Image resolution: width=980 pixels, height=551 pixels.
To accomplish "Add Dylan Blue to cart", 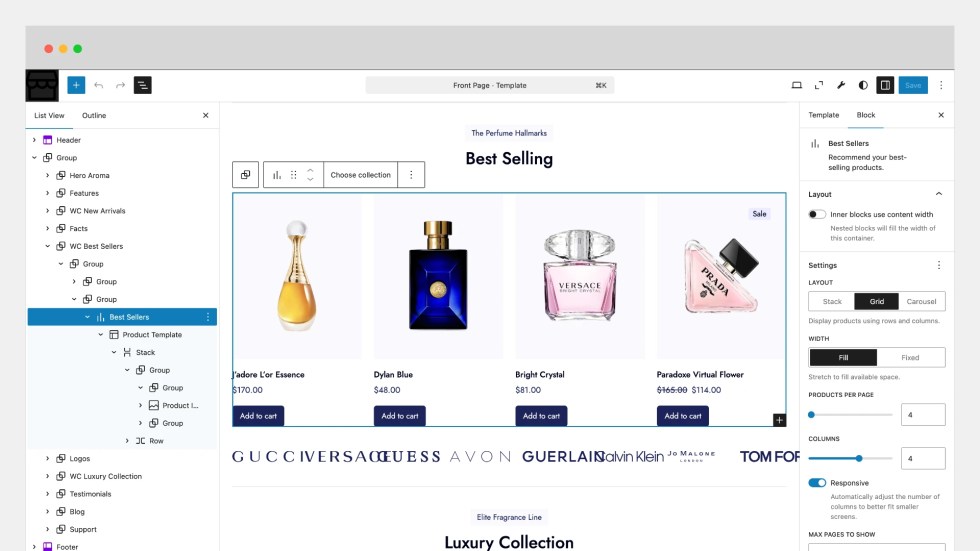I will tap(399, 416).
